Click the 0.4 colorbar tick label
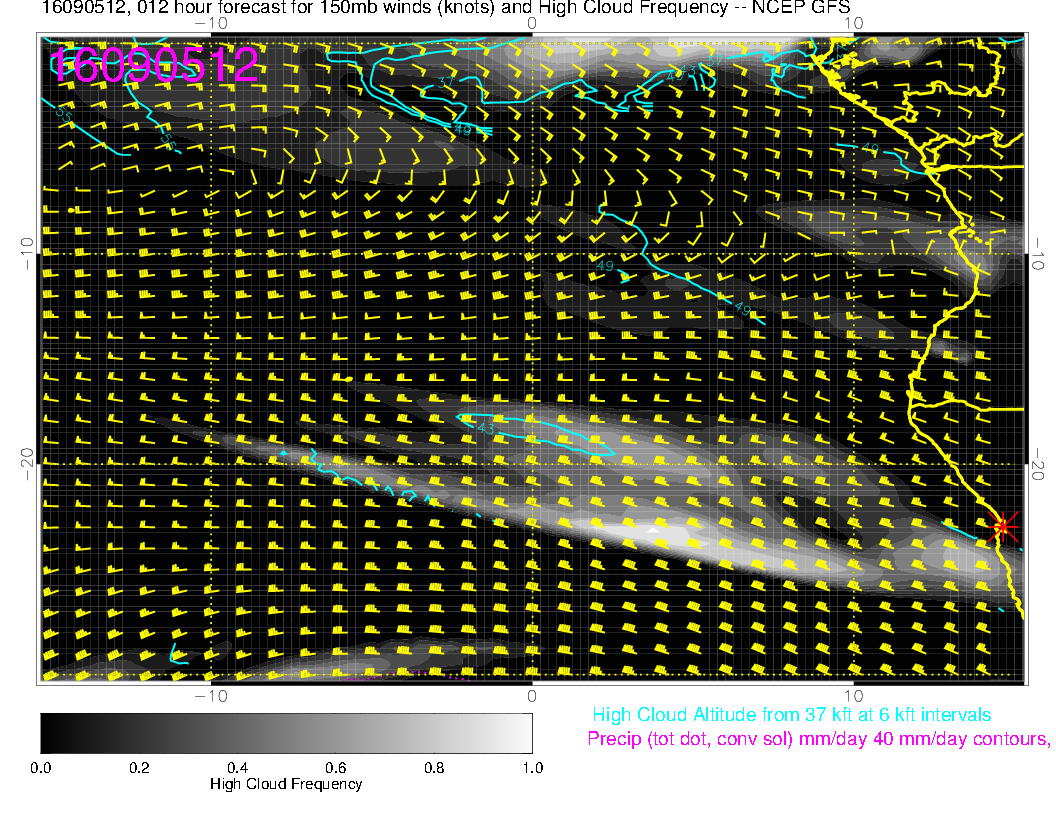1056x816 pixels. (237, 768)
